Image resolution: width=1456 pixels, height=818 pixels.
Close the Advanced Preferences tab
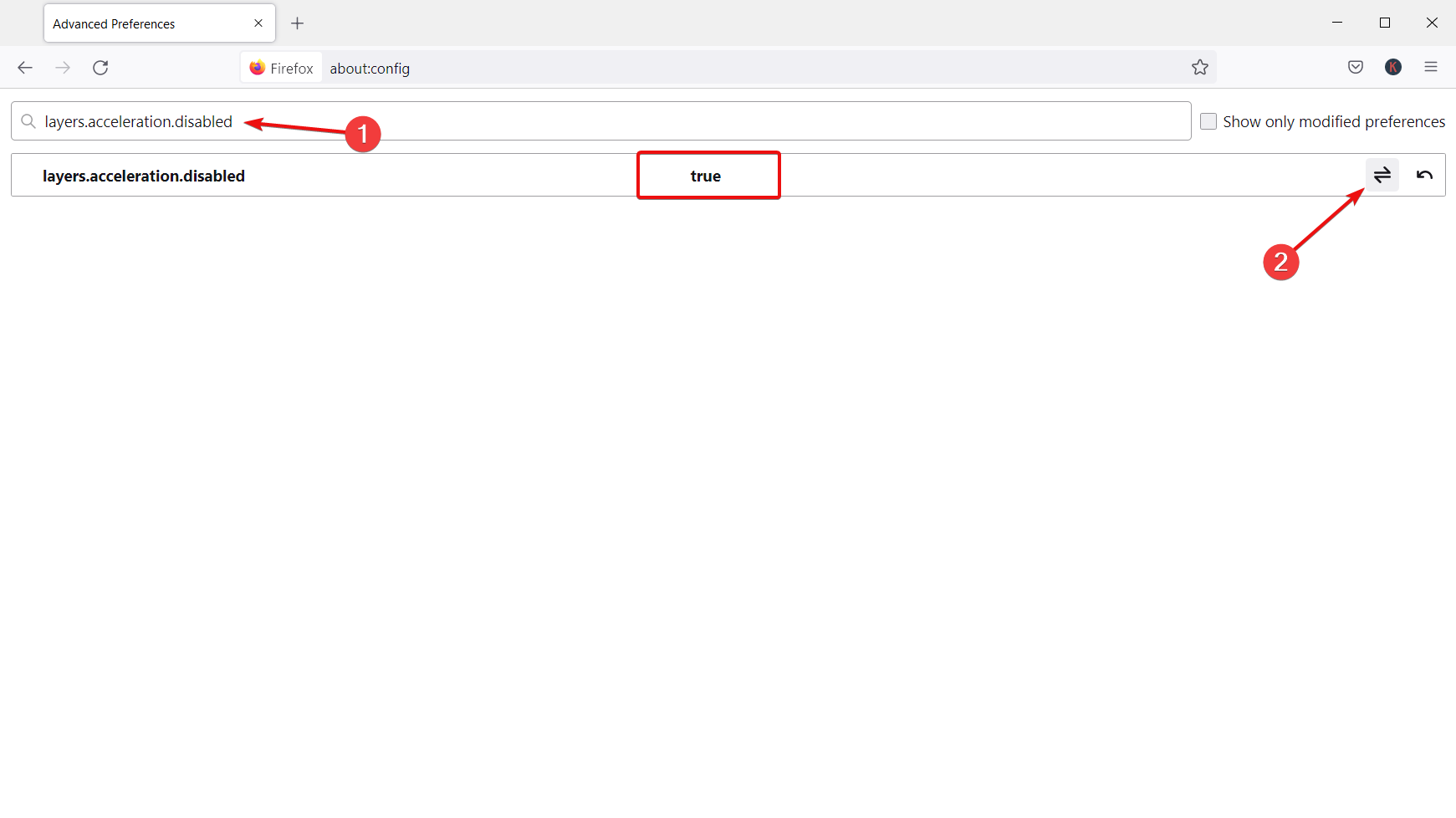click(x=258, y=23)
